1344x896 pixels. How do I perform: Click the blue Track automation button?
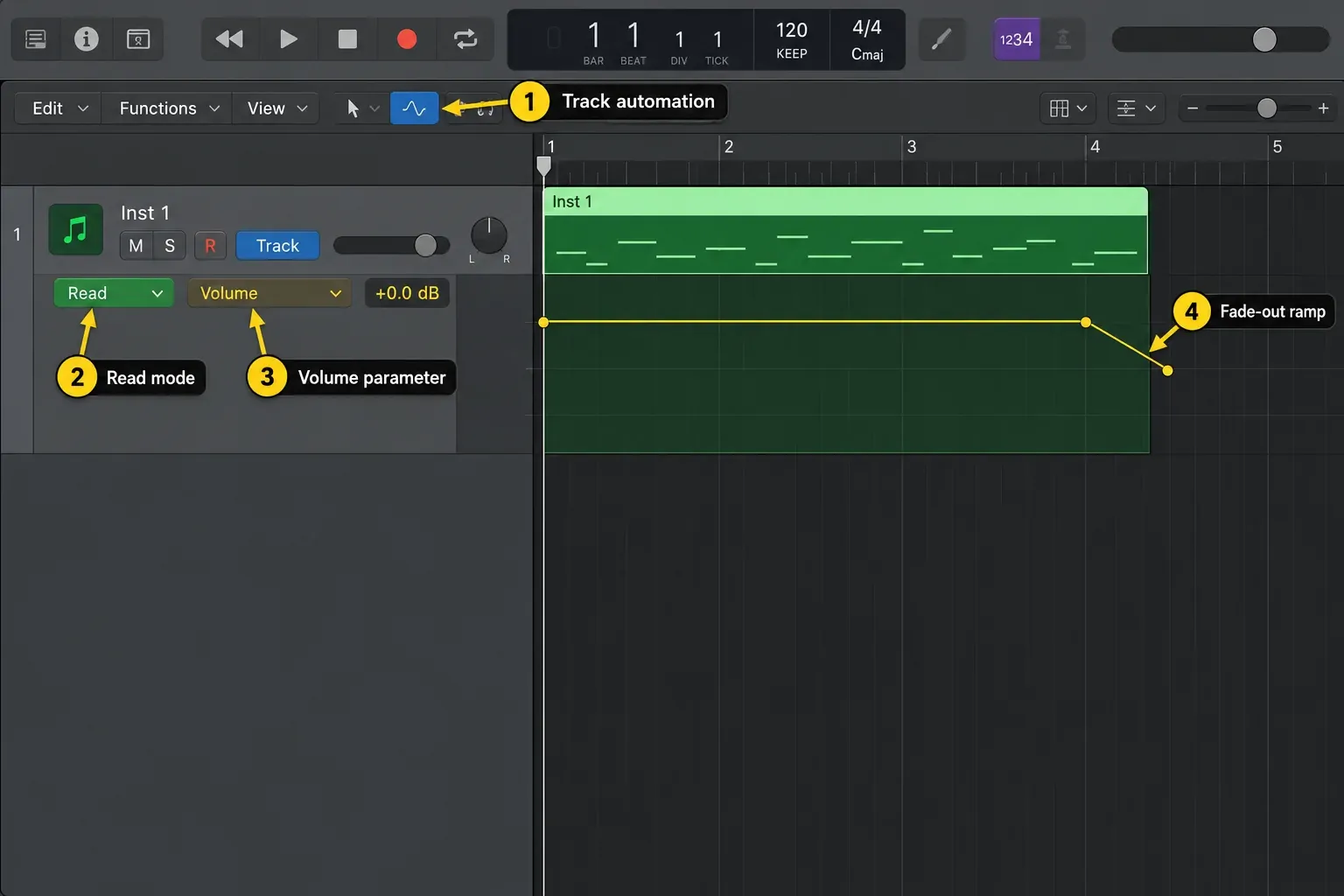coord(277,246)
